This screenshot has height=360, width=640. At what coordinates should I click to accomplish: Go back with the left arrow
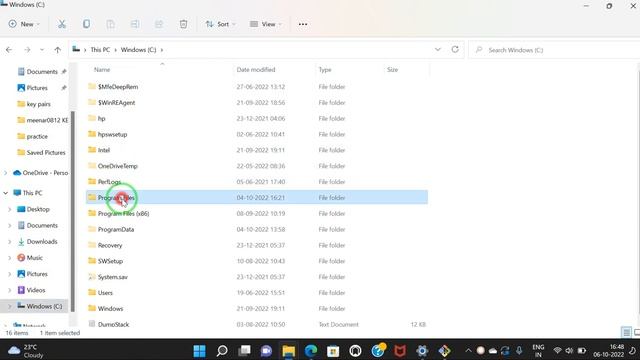coord(9,50)
